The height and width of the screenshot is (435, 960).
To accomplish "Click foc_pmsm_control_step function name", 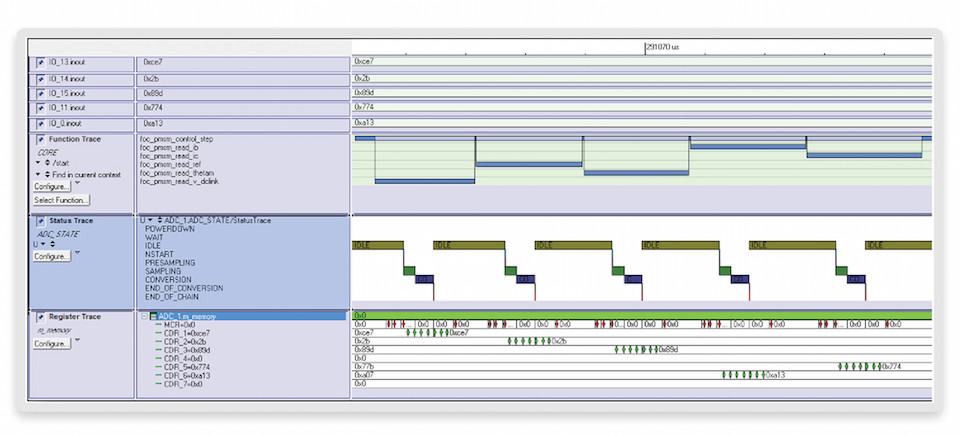I will 176,139.
